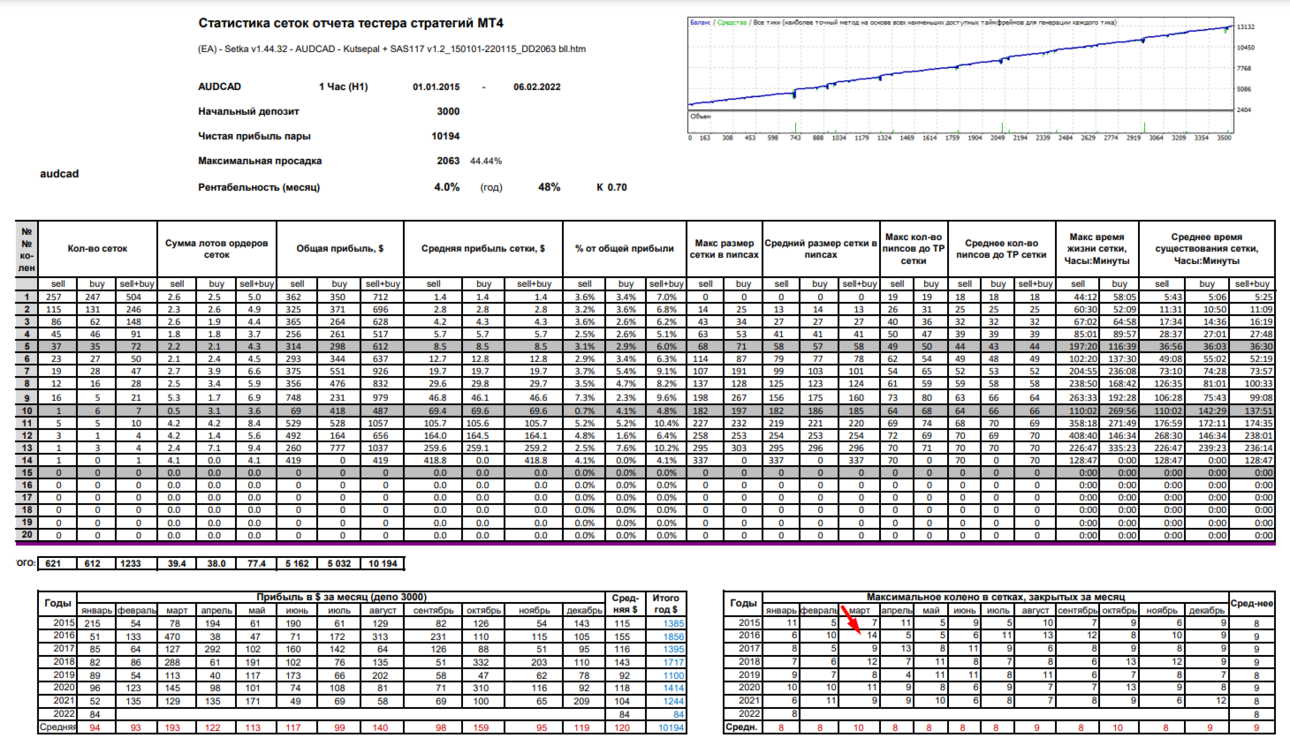Click the chart axis value "13132"
The width and height of the screenshot is (1290, 753).
[x=1246, y=27]
